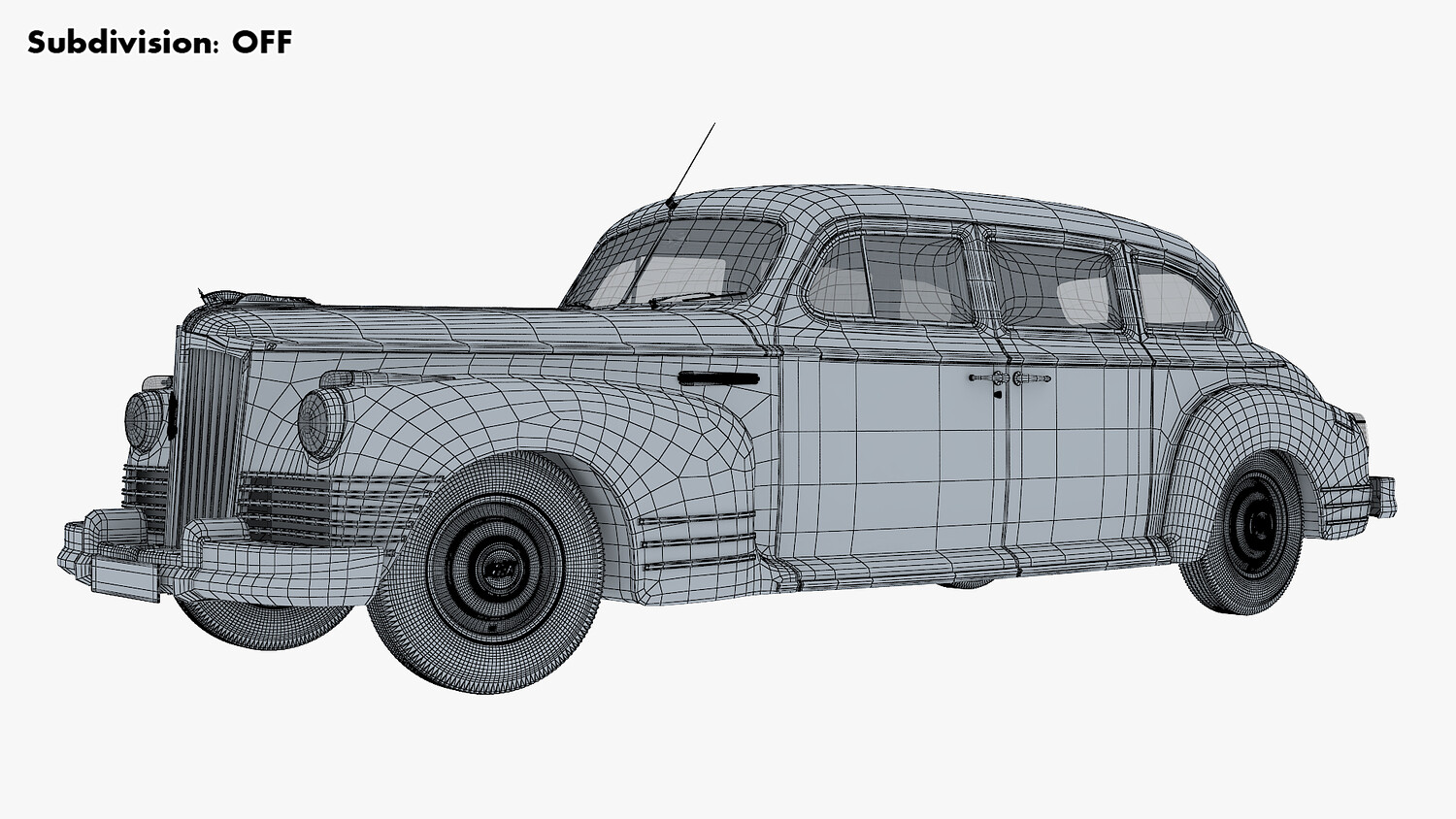Select the black hood side vent trim
This screenshot has height=819, width=1456.
pyautogui.click(x=719, y=378)
